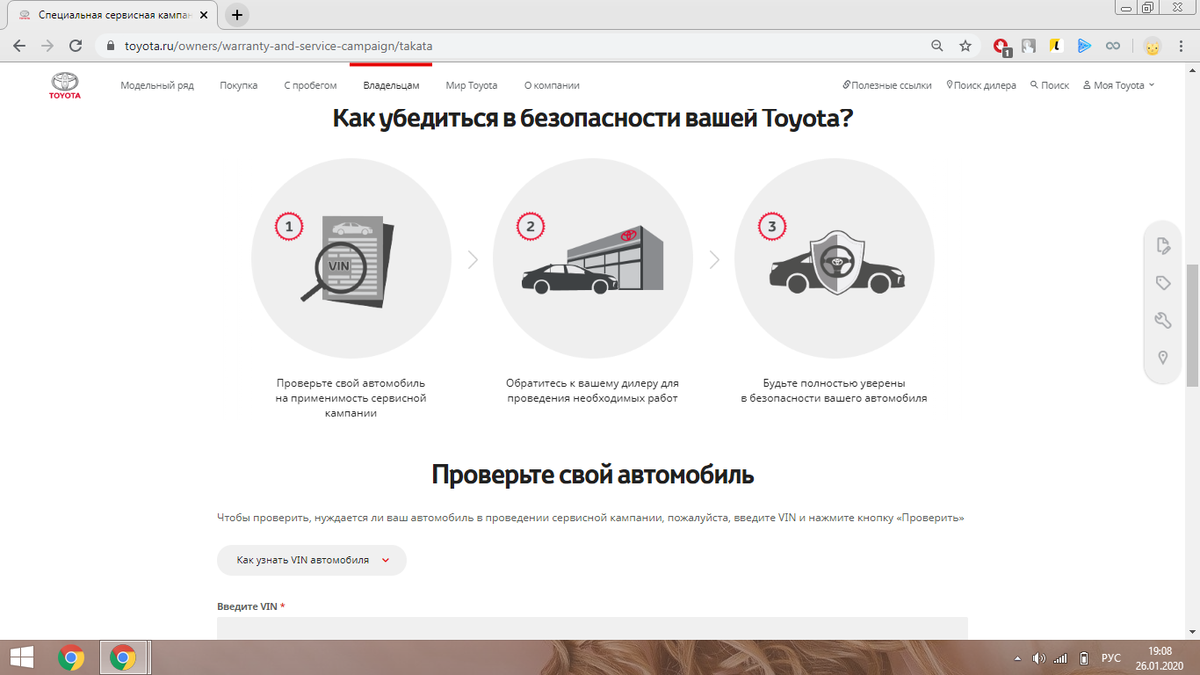Open the AdBlock extension icon

(1001, 46)
